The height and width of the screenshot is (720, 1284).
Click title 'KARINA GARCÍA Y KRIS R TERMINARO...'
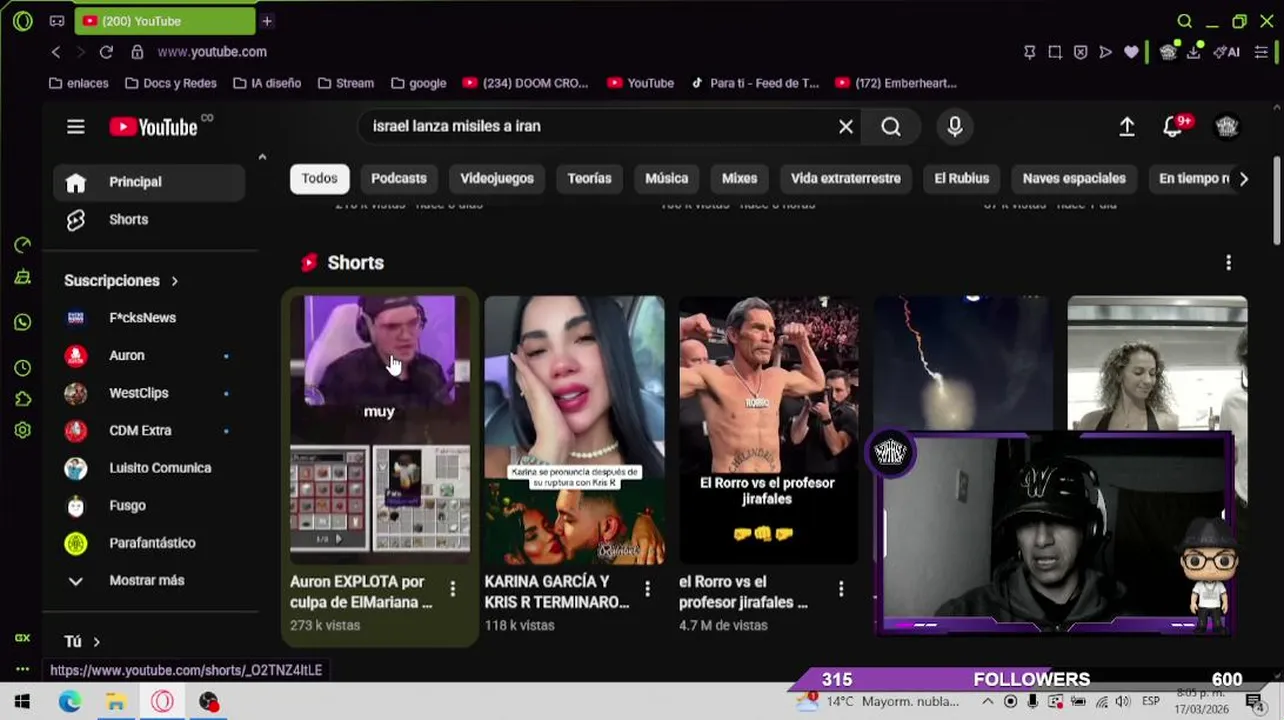pos(557,592)
